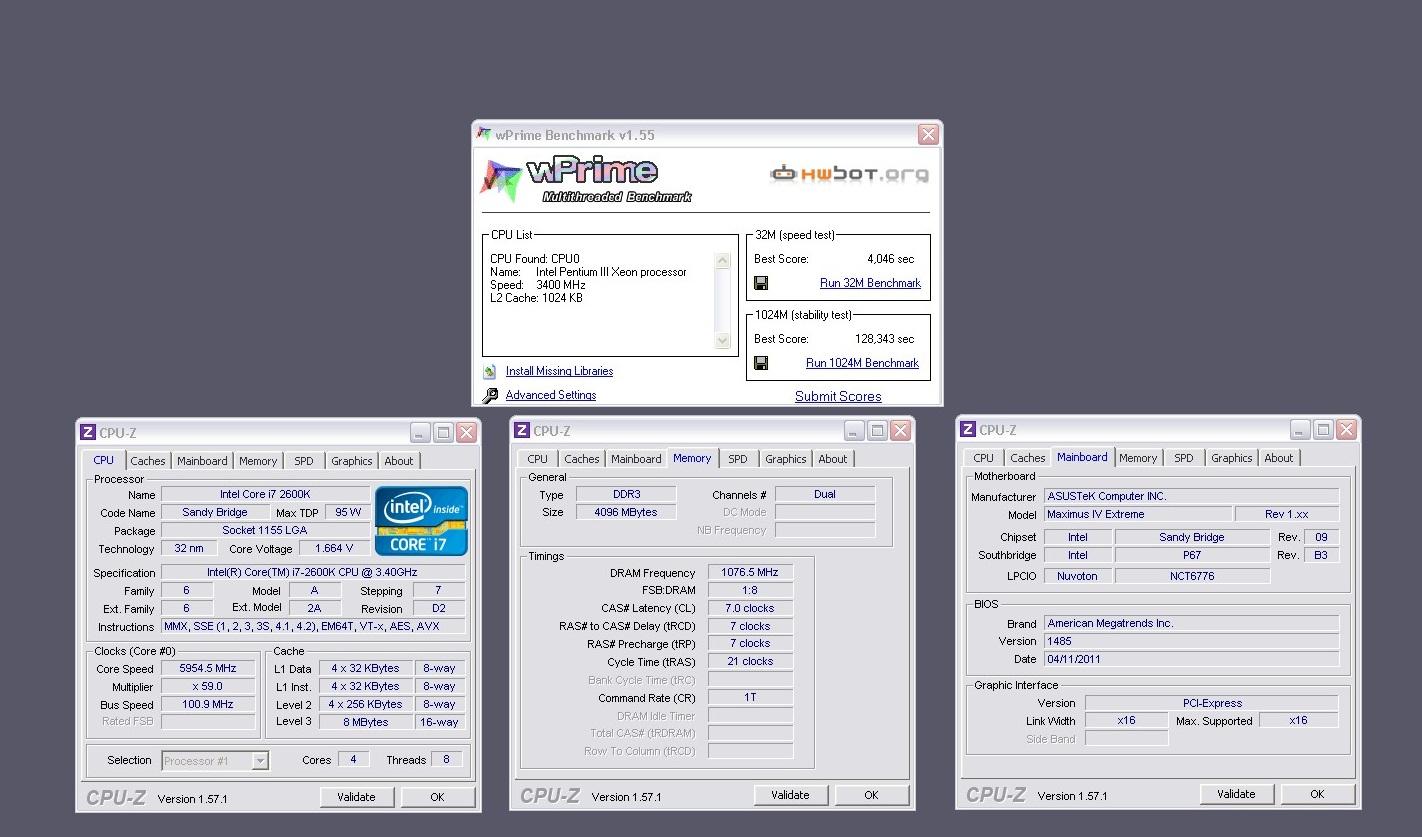The image size is (1422, 837).
Task: Go to Caches tab in right CPU-Z window
Action: [1028, 458]
